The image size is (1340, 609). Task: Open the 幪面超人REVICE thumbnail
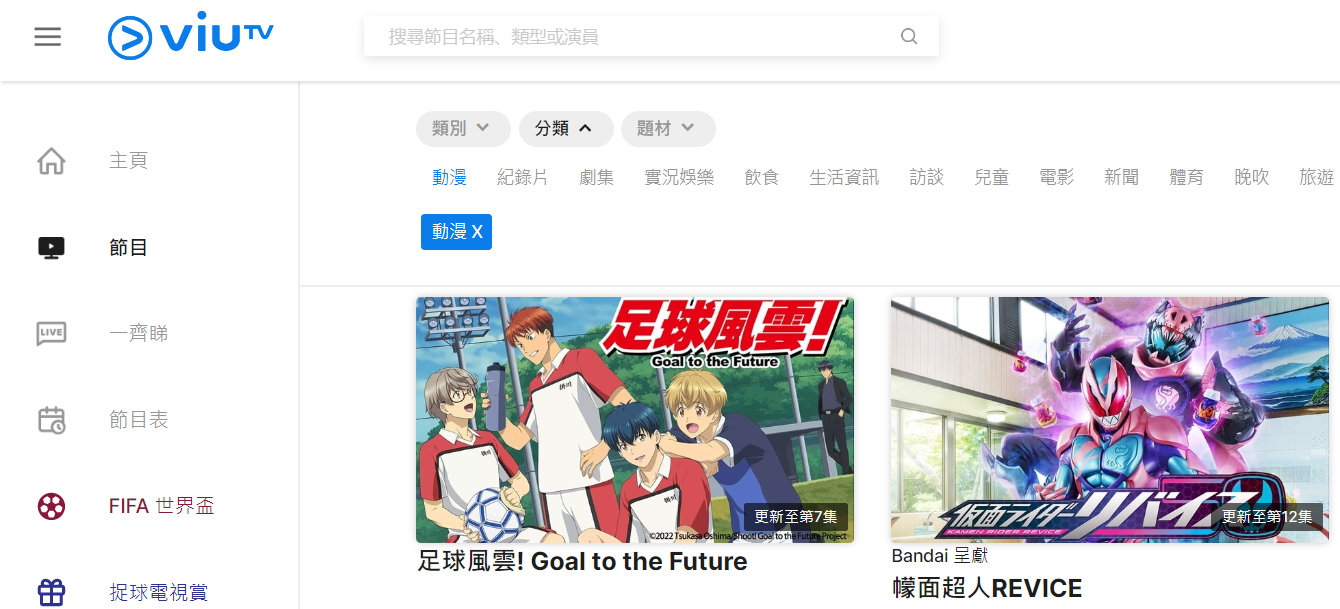click(x=1110, y=420)
